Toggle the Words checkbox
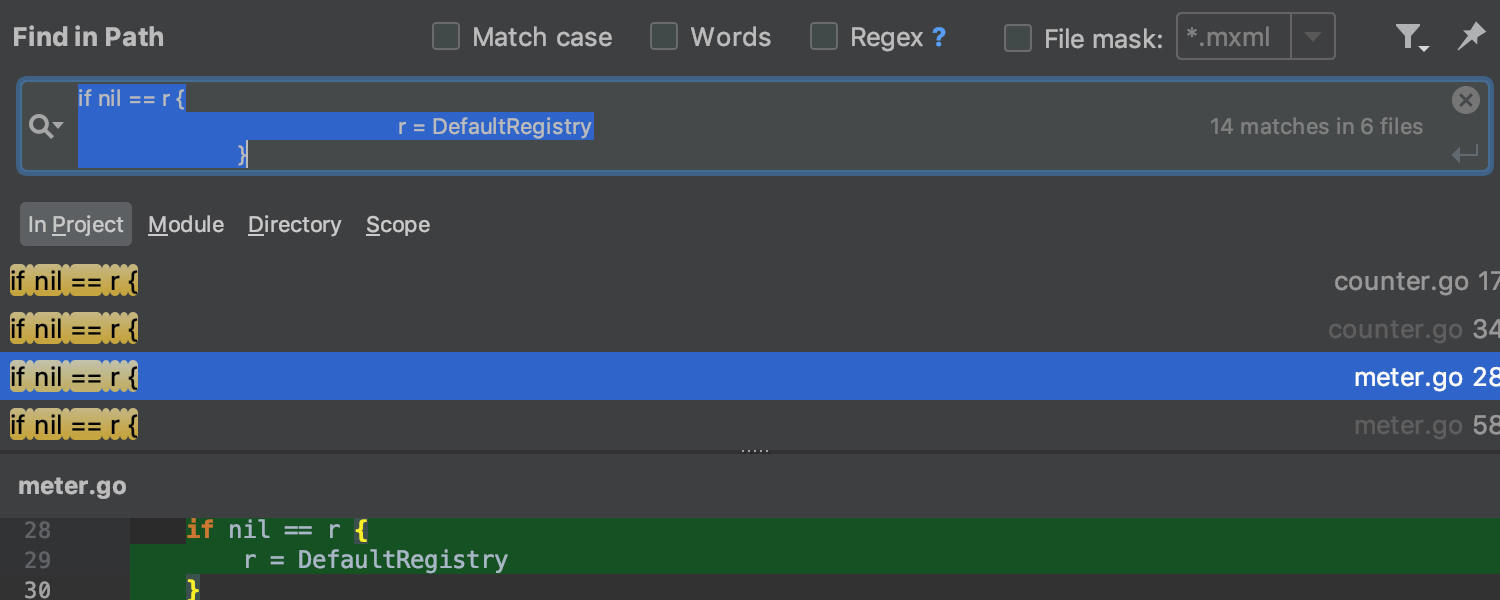Image resolution: width=1500 pixels, height=600 pixels. [x=664, y=38]
